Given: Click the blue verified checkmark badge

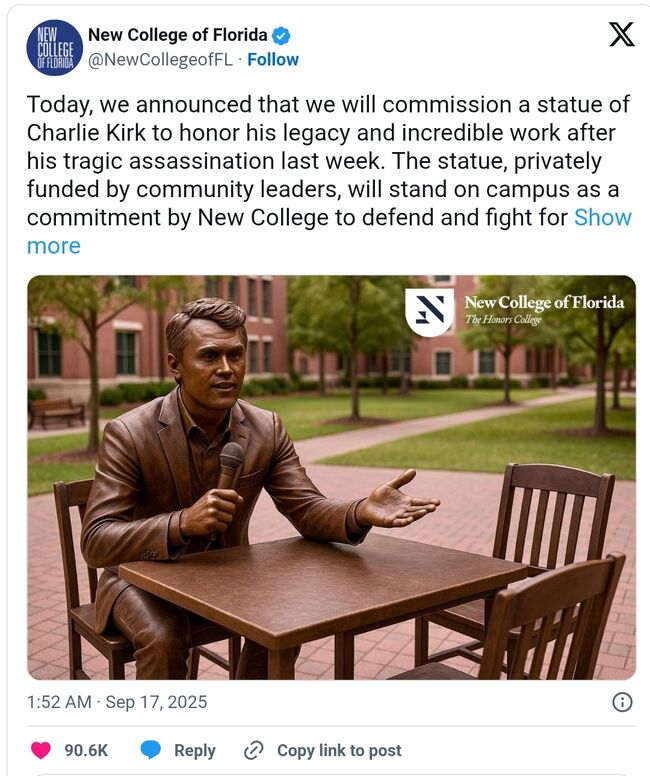Looking at the screenshot, I should (x=282, y=36).
